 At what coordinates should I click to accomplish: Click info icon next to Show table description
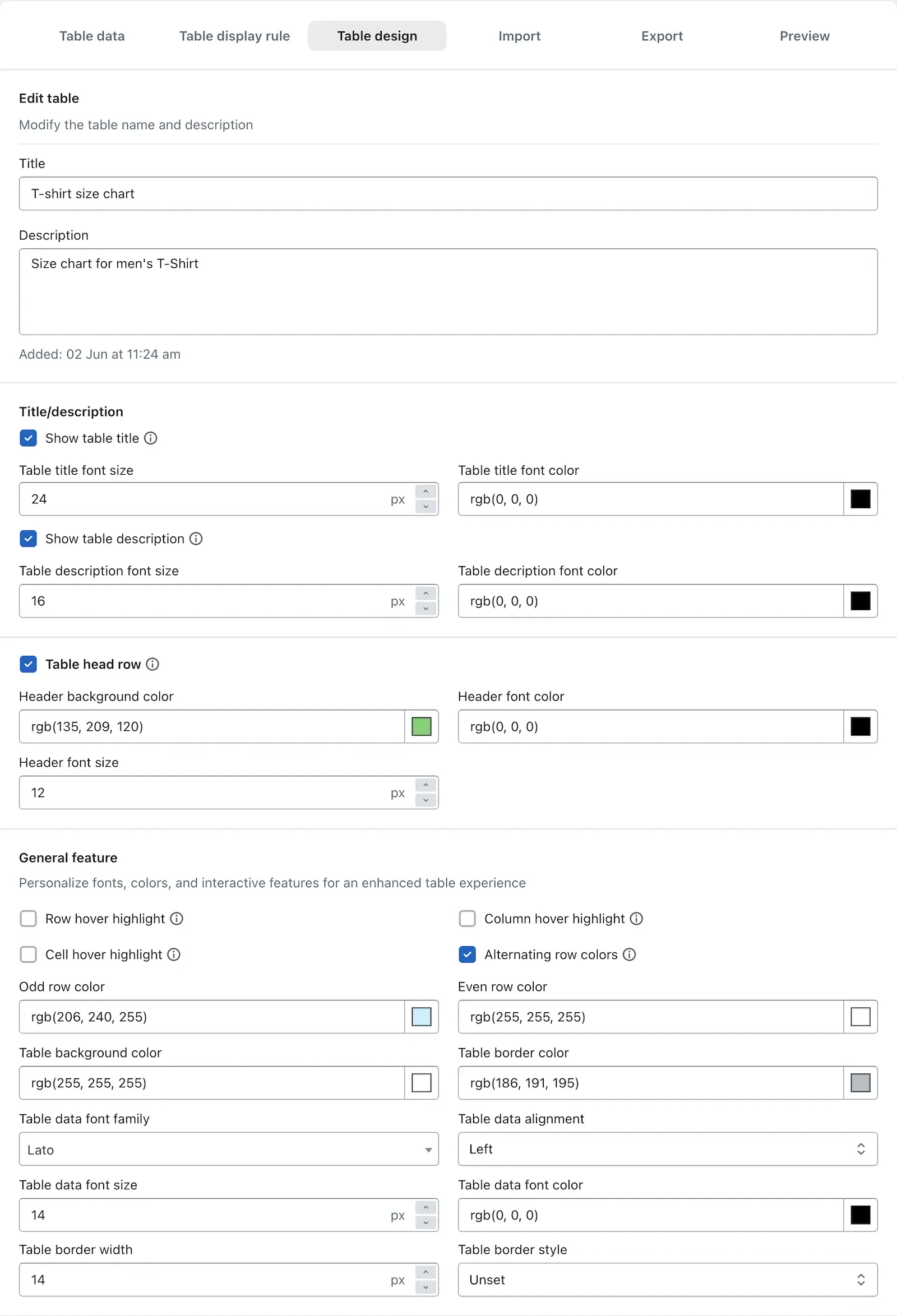[x=196, y=539]
